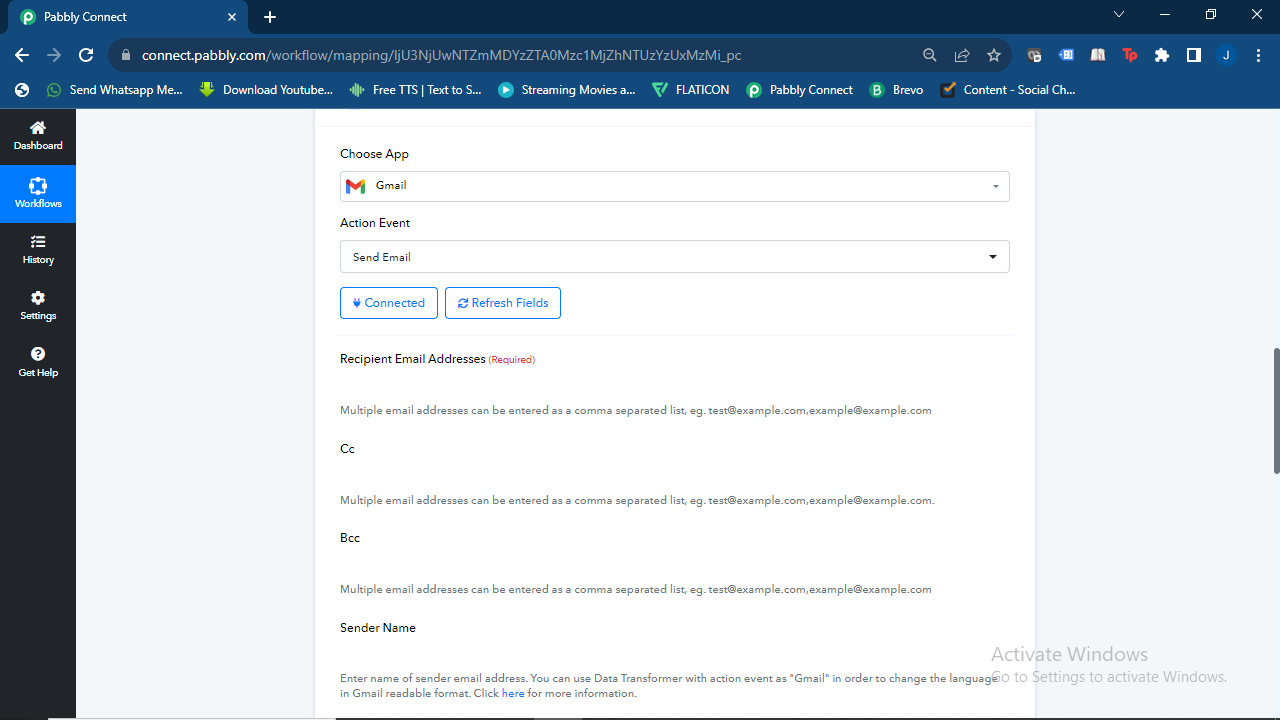Viewport: 1280px width, 720px height.
Task: Open the tab search chevron
Action: click(x=1119, y=14)
